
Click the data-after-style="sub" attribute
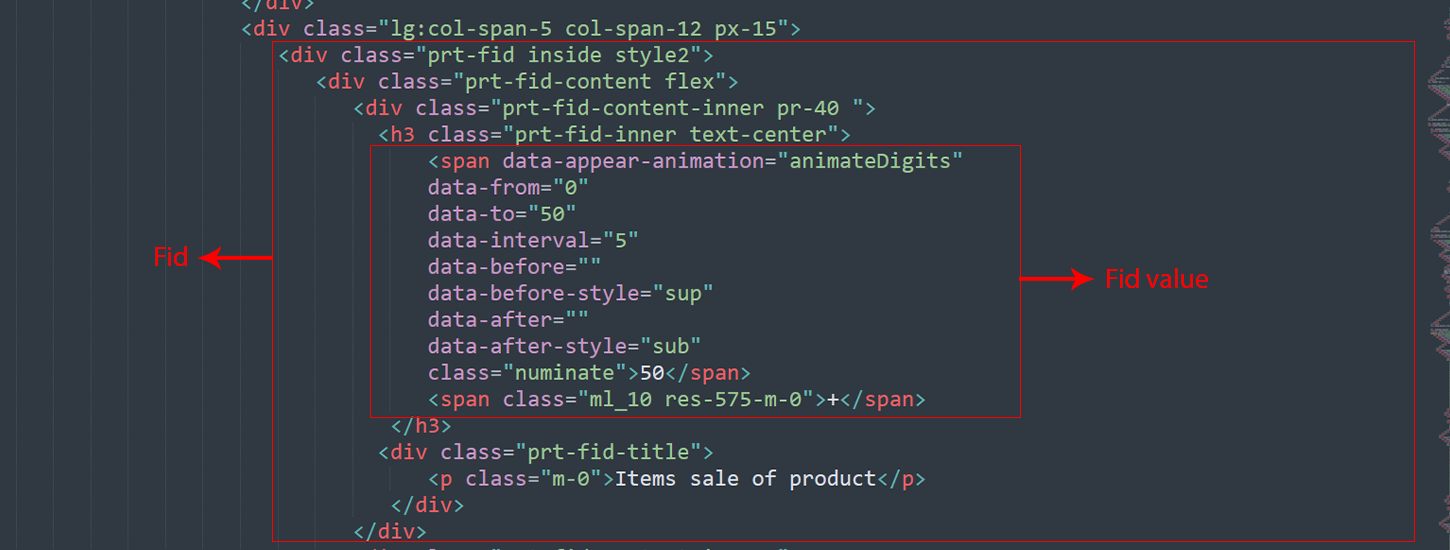click(x=564, y=346)
